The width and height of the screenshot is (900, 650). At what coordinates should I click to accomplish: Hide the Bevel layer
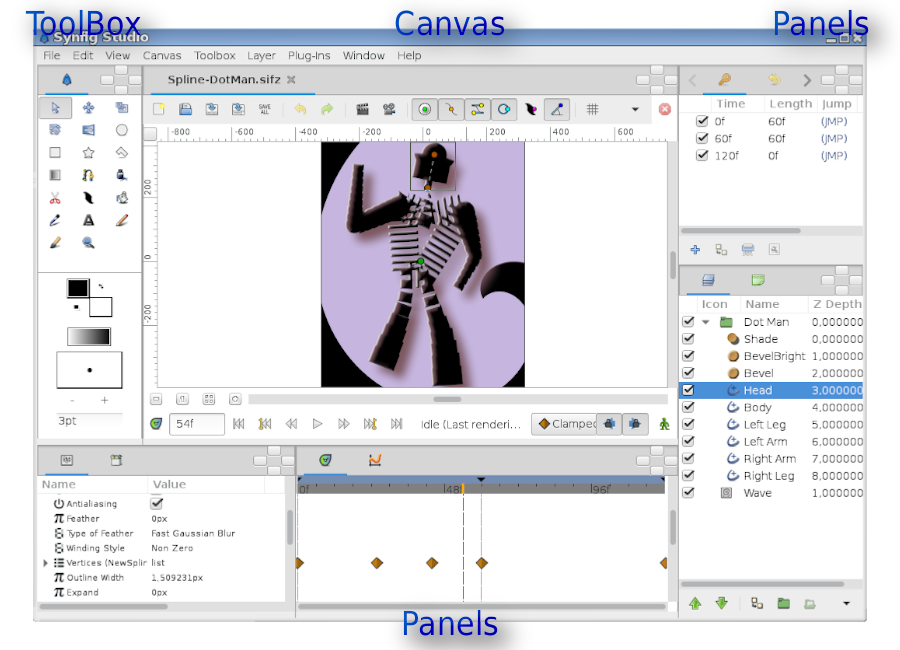[x=687, y=373]
